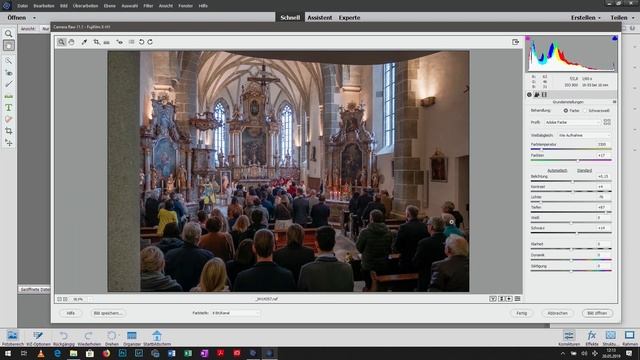The image size is (640, 360).
Task: Open the Windows Start menu
Action: pyautogui.click(x=7, y=353)
